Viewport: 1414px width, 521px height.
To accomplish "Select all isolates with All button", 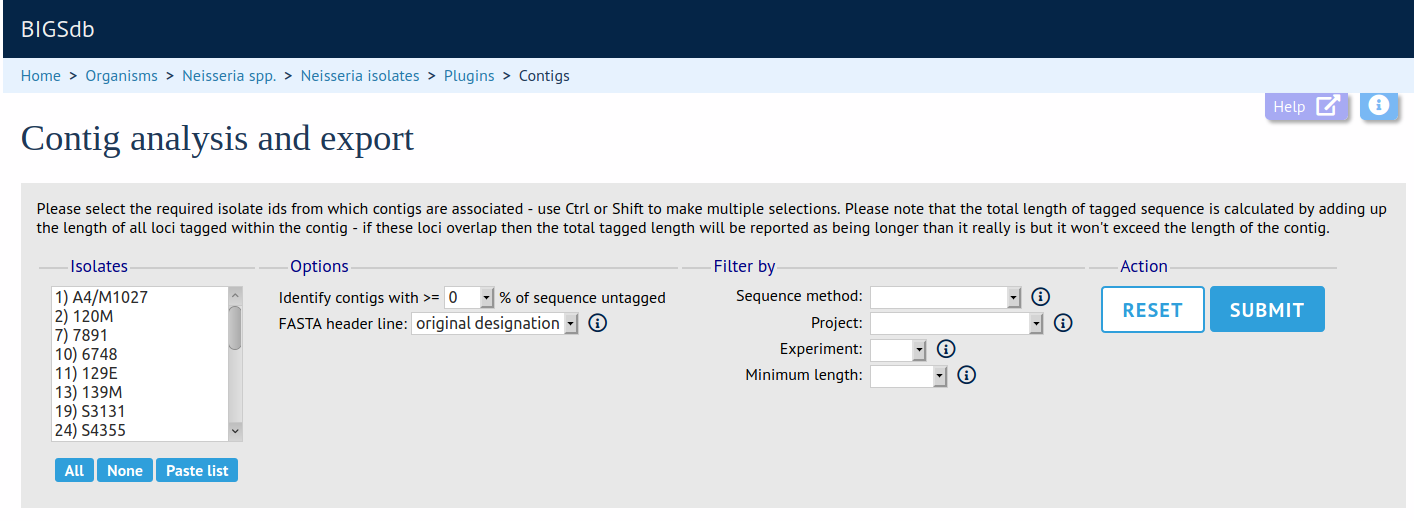I will click(74, 470).
